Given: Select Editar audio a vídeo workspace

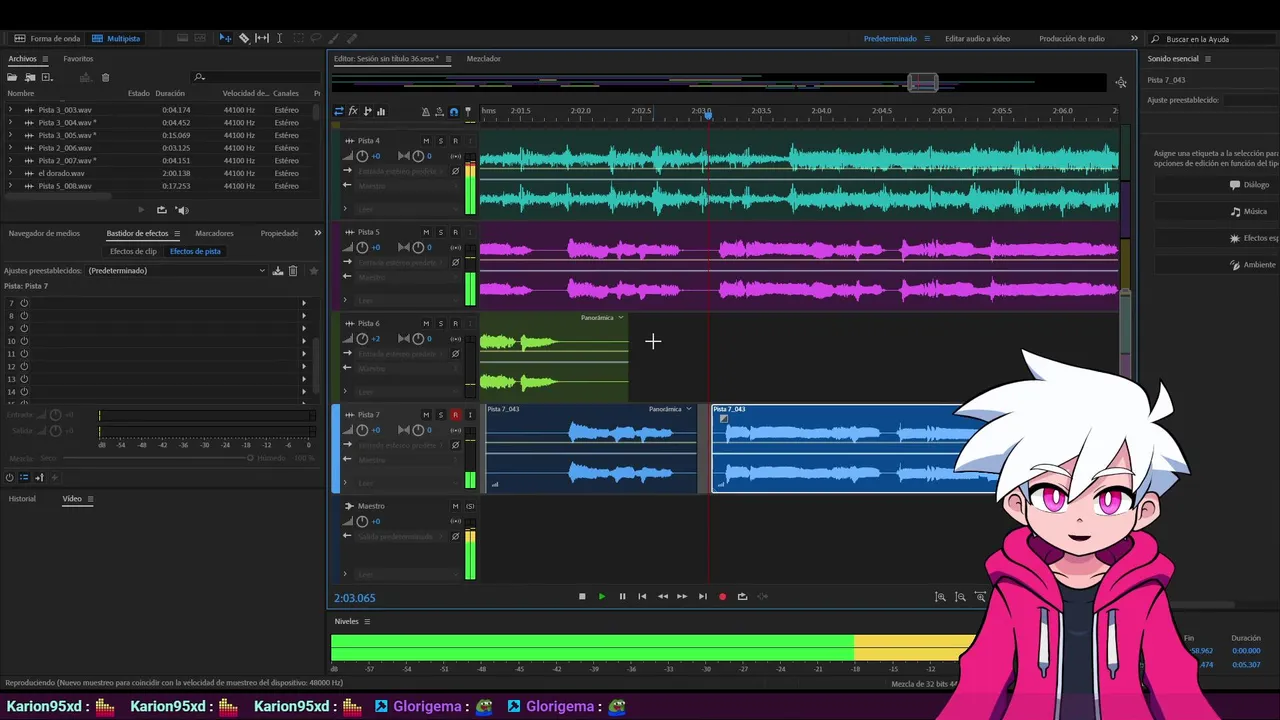Looking at the screenshot, I should tap(977, 39).
